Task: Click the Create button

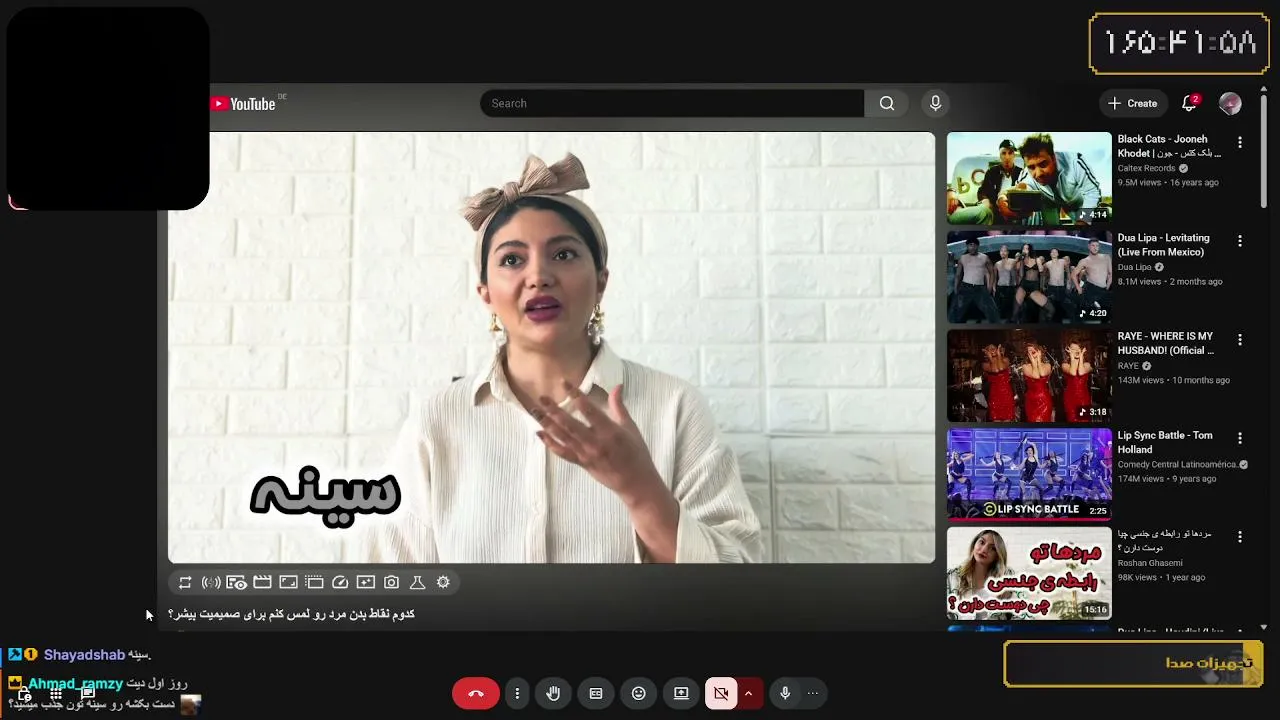Action: tap(1132, 103)
